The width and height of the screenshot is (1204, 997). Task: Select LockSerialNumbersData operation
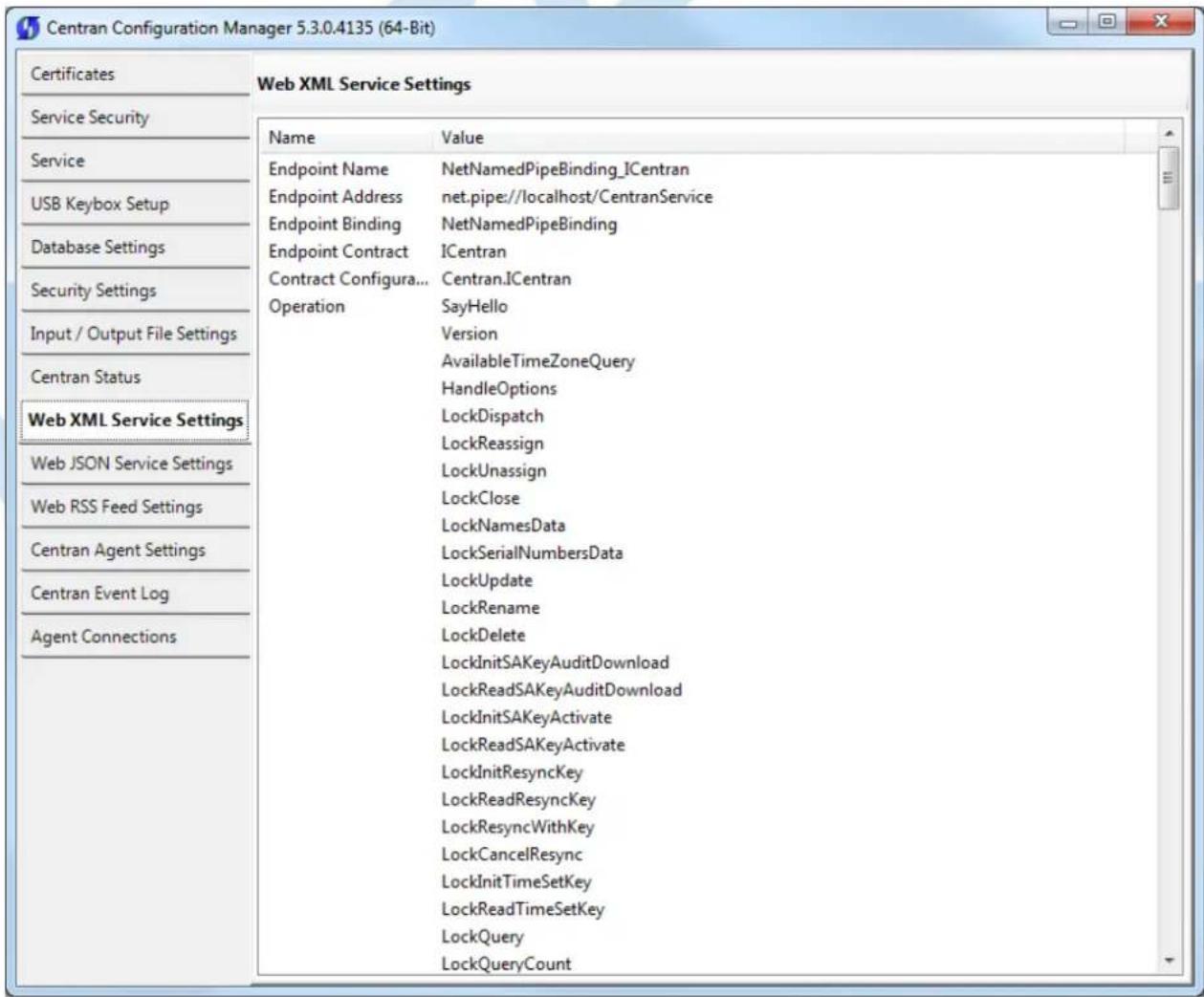(532, 553)
